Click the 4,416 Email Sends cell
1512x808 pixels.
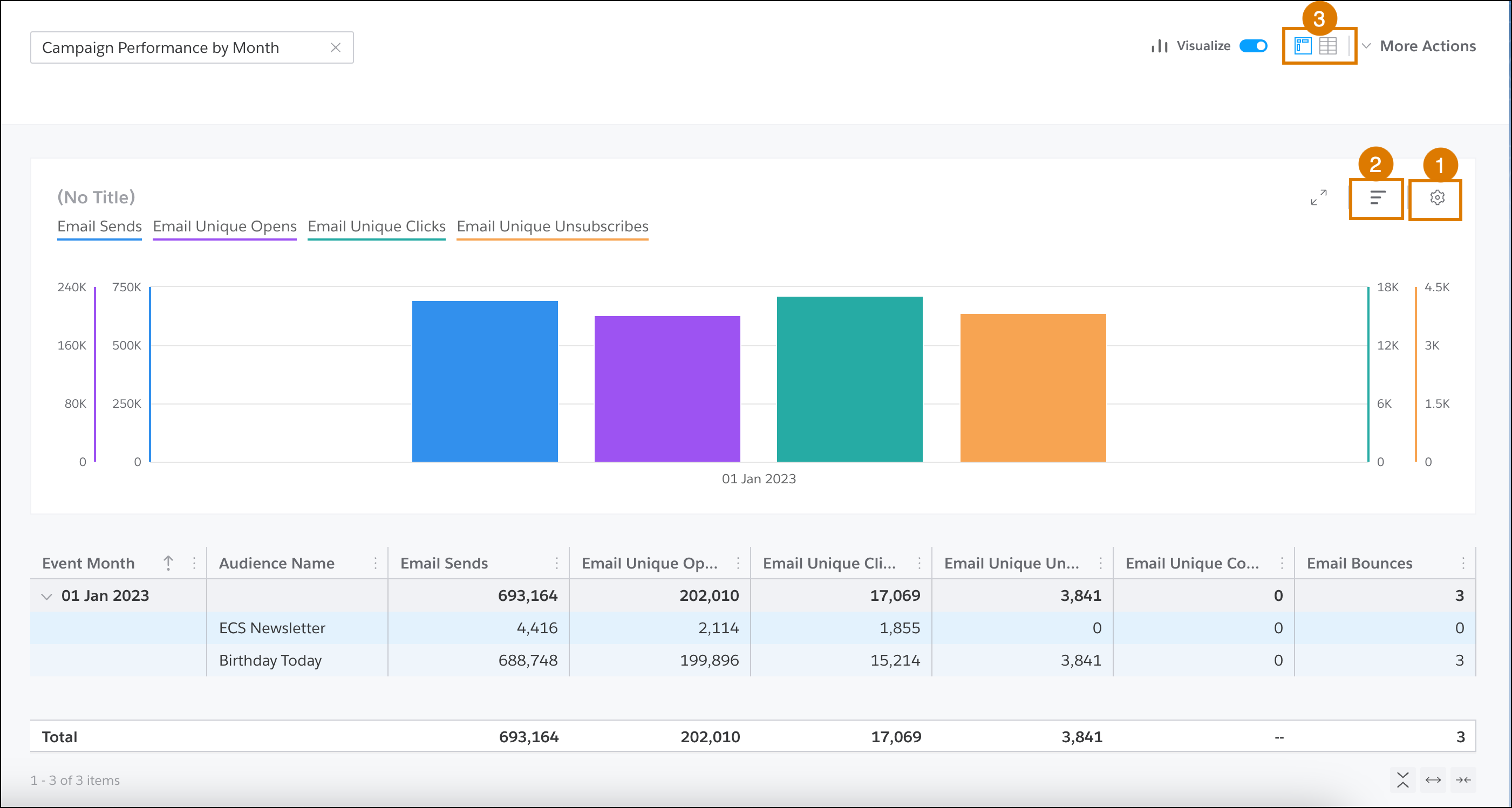coord(536,627)
